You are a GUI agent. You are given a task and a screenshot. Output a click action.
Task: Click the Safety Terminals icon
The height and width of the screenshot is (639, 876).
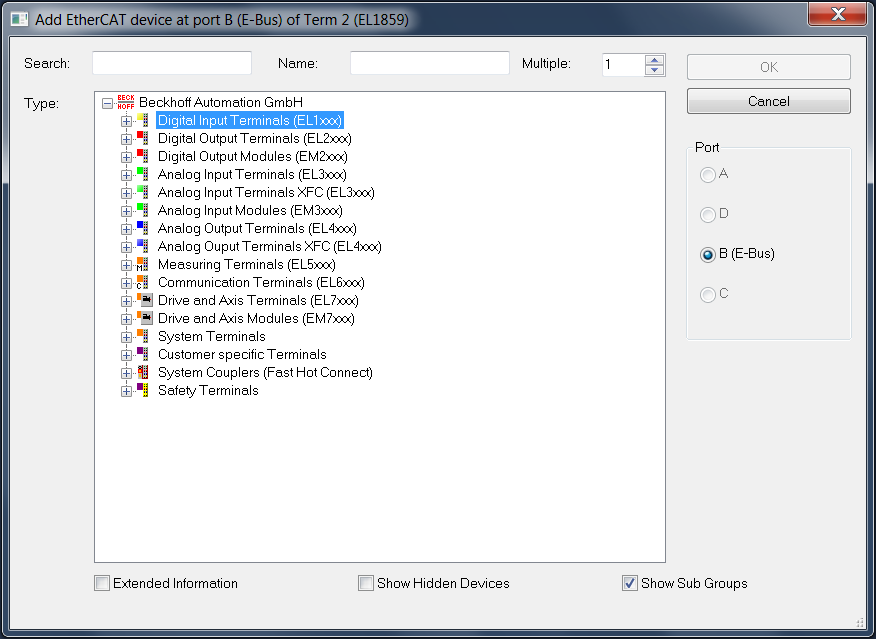pos(142,390)
